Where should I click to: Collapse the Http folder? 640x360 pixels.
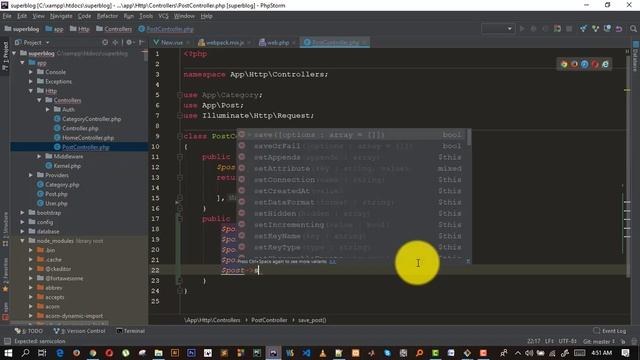point(31,91)
